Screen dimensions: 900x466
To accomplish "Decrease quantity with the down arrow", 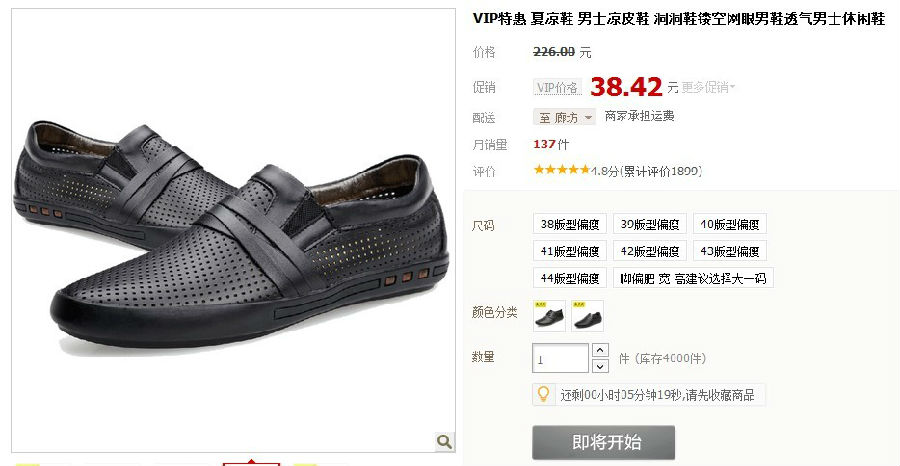I will coord(600,366).
